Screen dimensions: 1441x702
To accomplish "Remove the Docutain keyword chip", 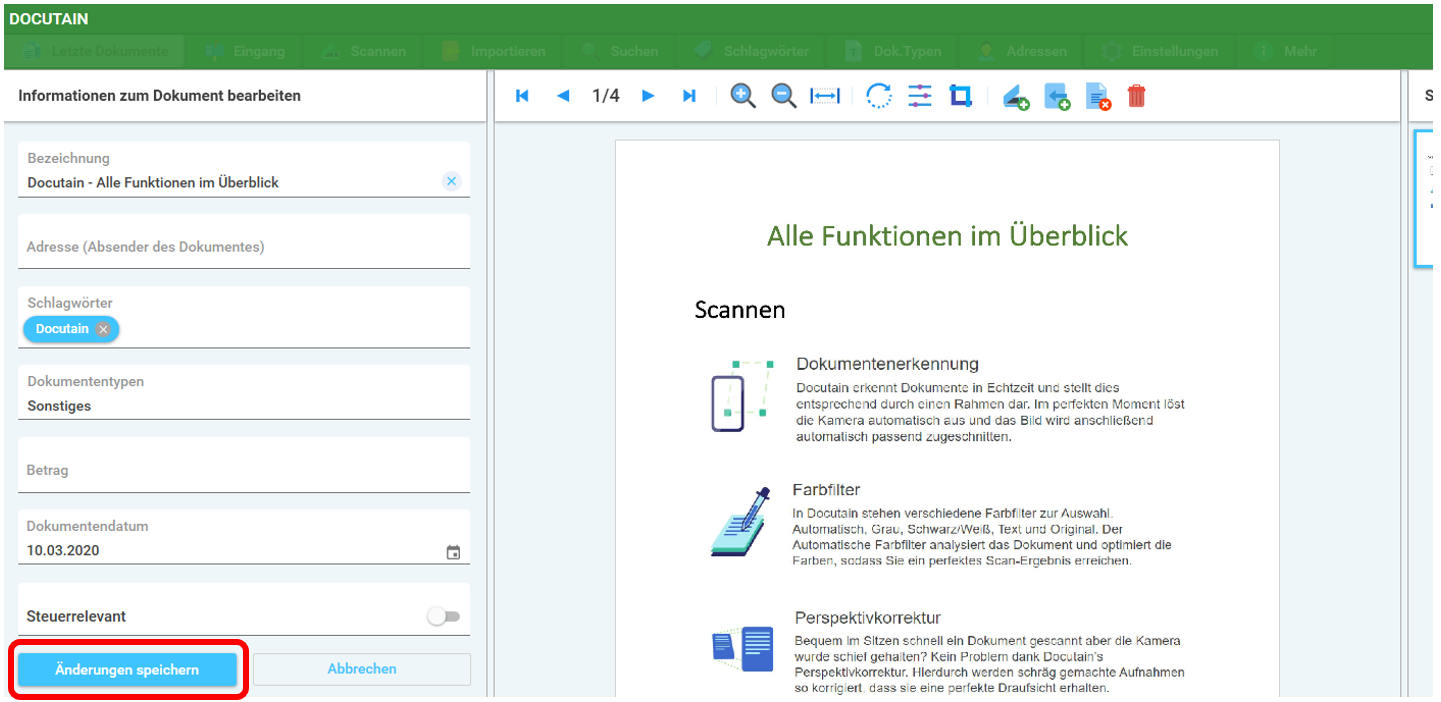I will (103, 329).
